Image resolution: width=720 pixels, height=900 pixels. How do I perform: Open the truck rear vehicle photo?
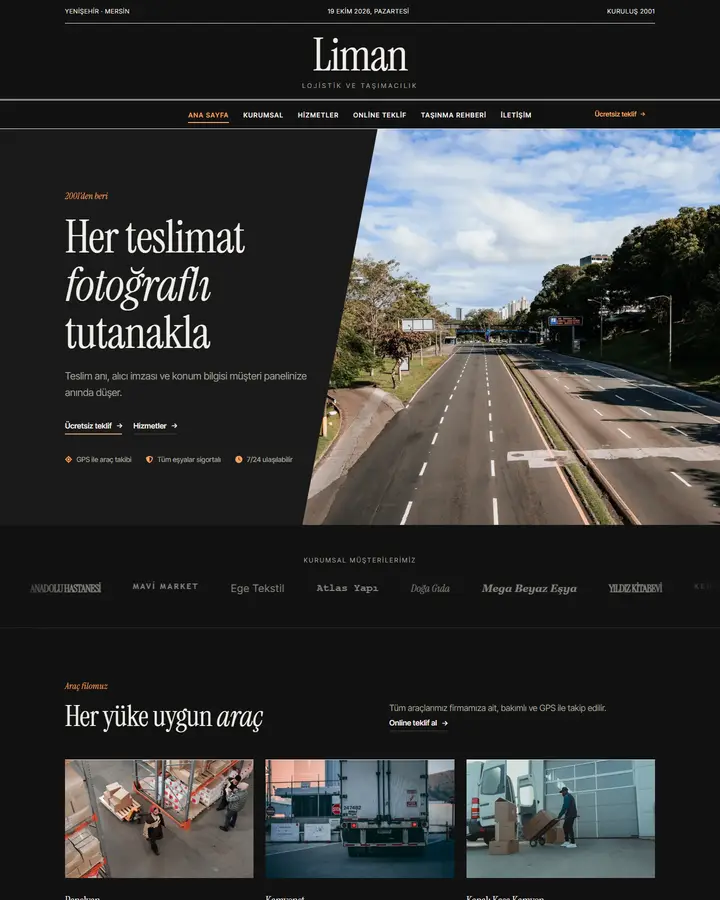pyautogui.click(x=359, y=818)
